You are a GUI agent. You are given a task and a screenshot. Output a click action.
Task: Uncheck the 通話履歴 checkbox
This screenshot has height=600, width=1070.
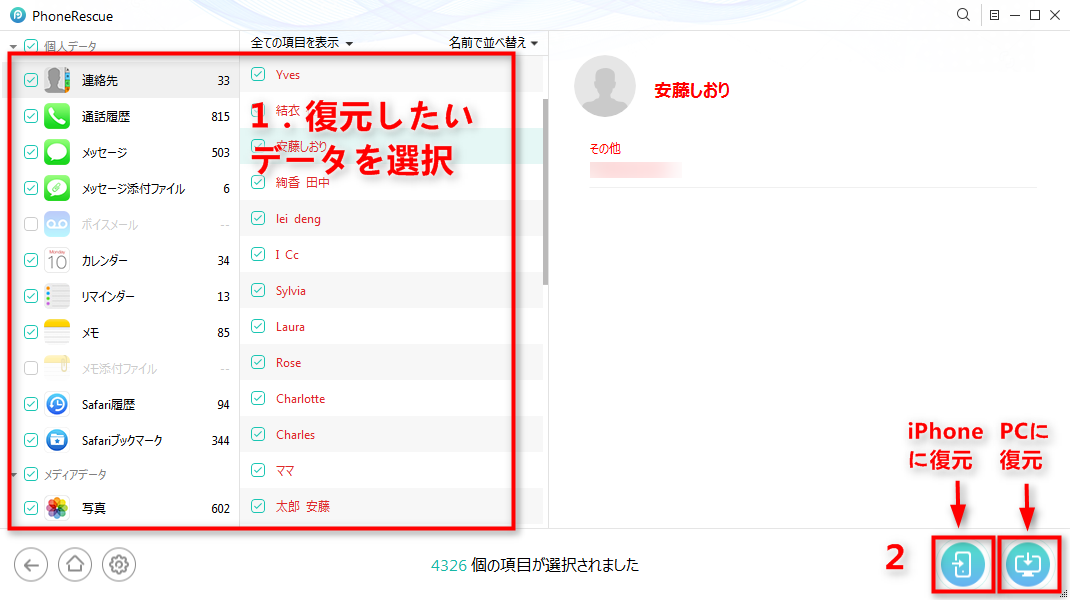tap(31, 117)
